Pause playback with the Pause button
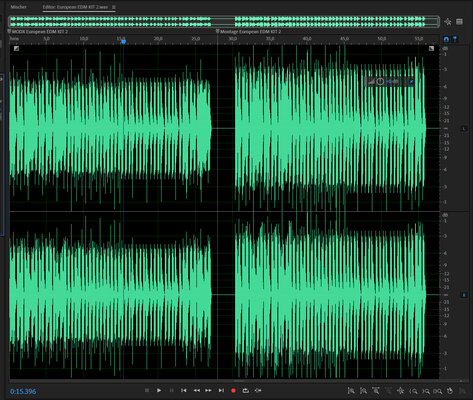473x400 pixels. point(172,390)
